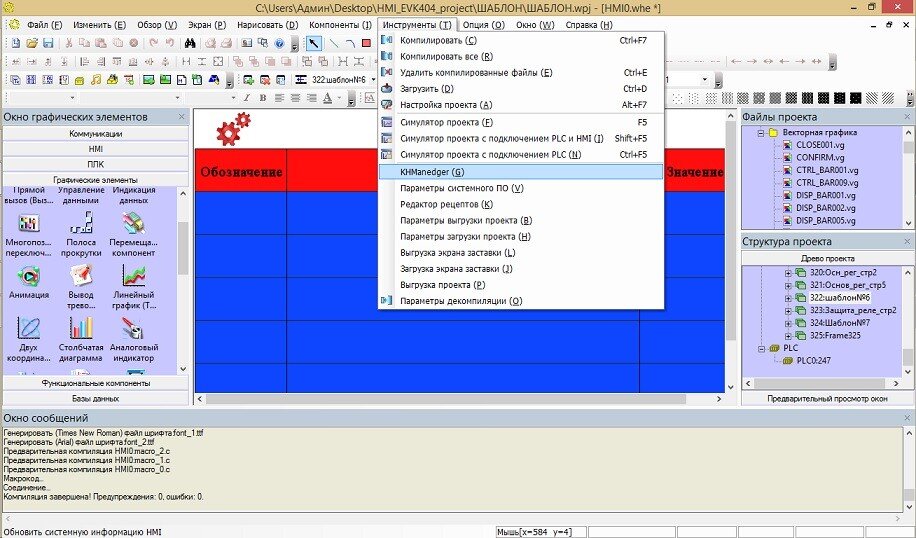Choose КНManedger (G) from Инструменты menu
Image resolution: width=916 pixels, height=538 pixels.
(521, 172)
